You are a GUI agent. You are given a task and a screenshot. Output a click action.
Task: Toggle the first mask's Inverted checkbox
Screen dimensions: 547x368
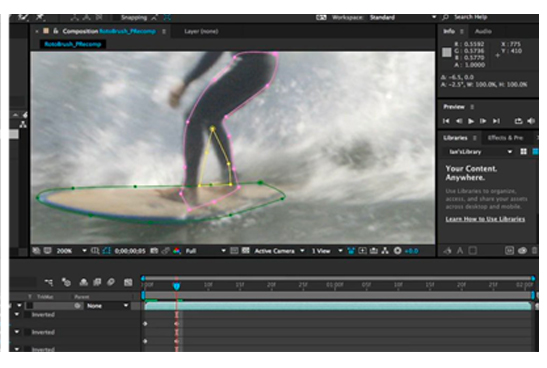point(27,315)
